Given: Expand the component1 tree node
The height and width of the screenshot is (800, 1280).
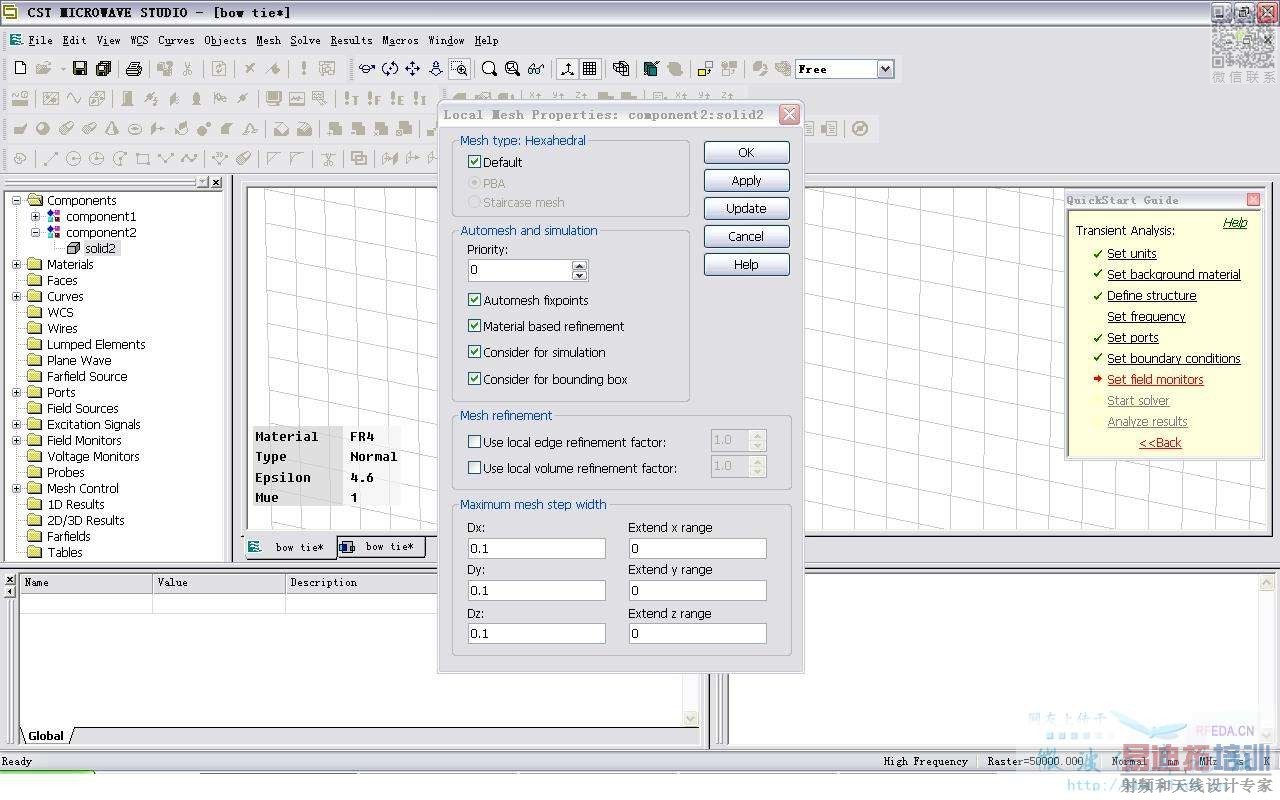Looking at the screenshot, I should click(36, 216).
